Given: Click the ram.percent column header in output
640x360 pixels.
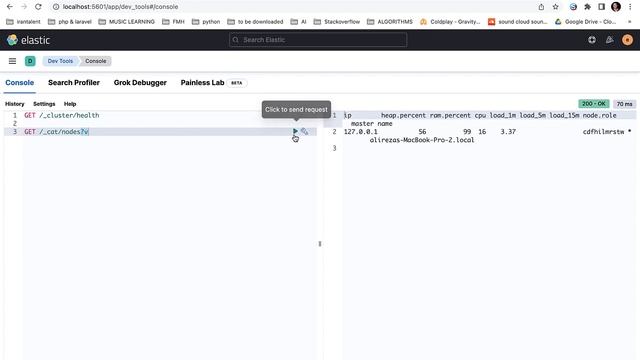Looking at the screenshot, I should pos(450,116).
